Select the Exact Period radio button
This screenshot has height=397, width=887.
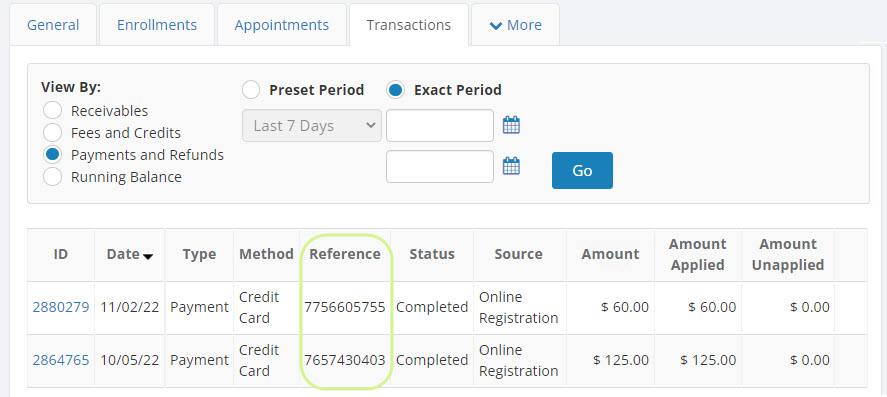(x=395, y=90)
